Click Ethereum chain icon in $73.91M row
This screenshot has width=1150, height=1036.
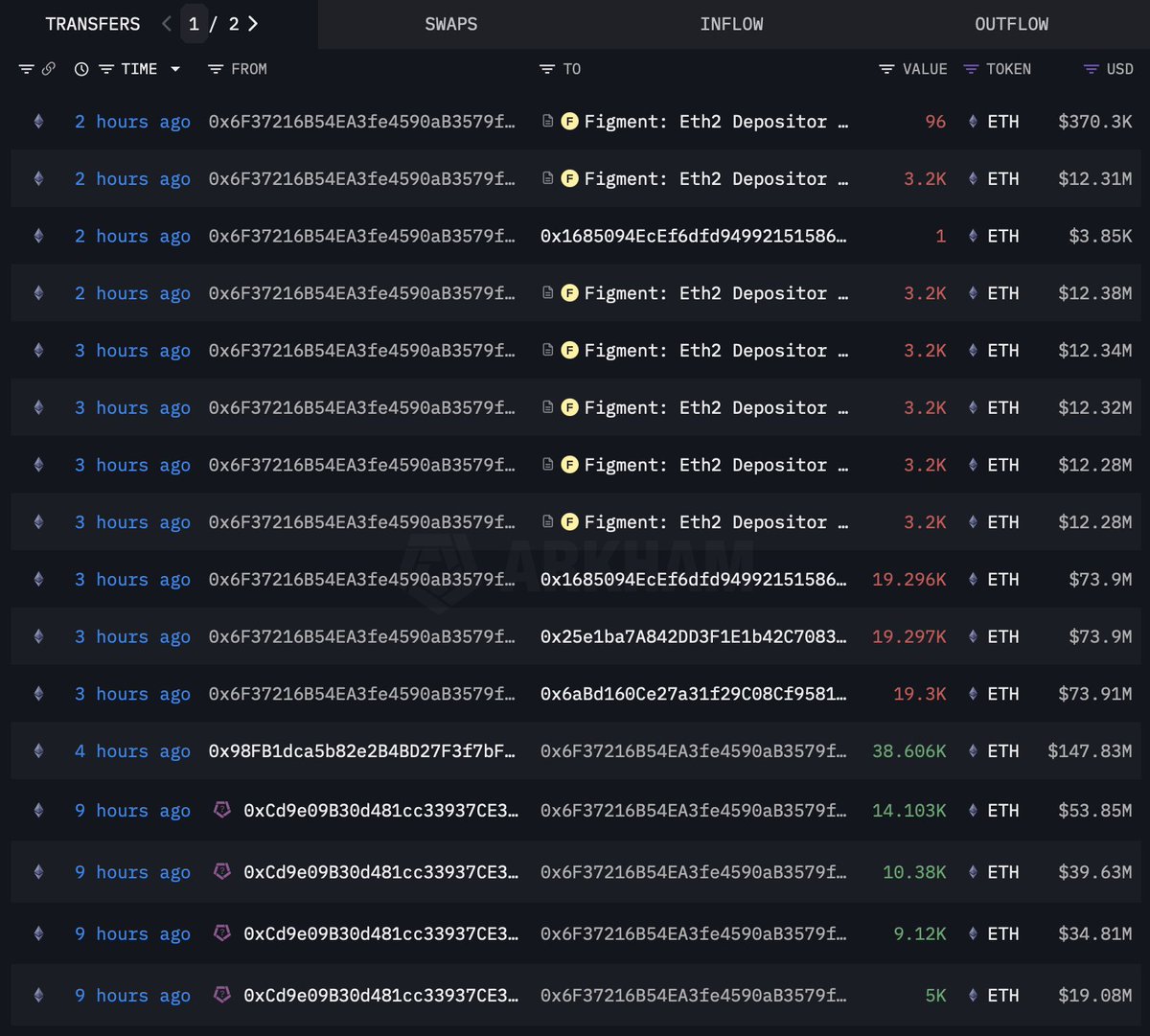tap(38, 694)
